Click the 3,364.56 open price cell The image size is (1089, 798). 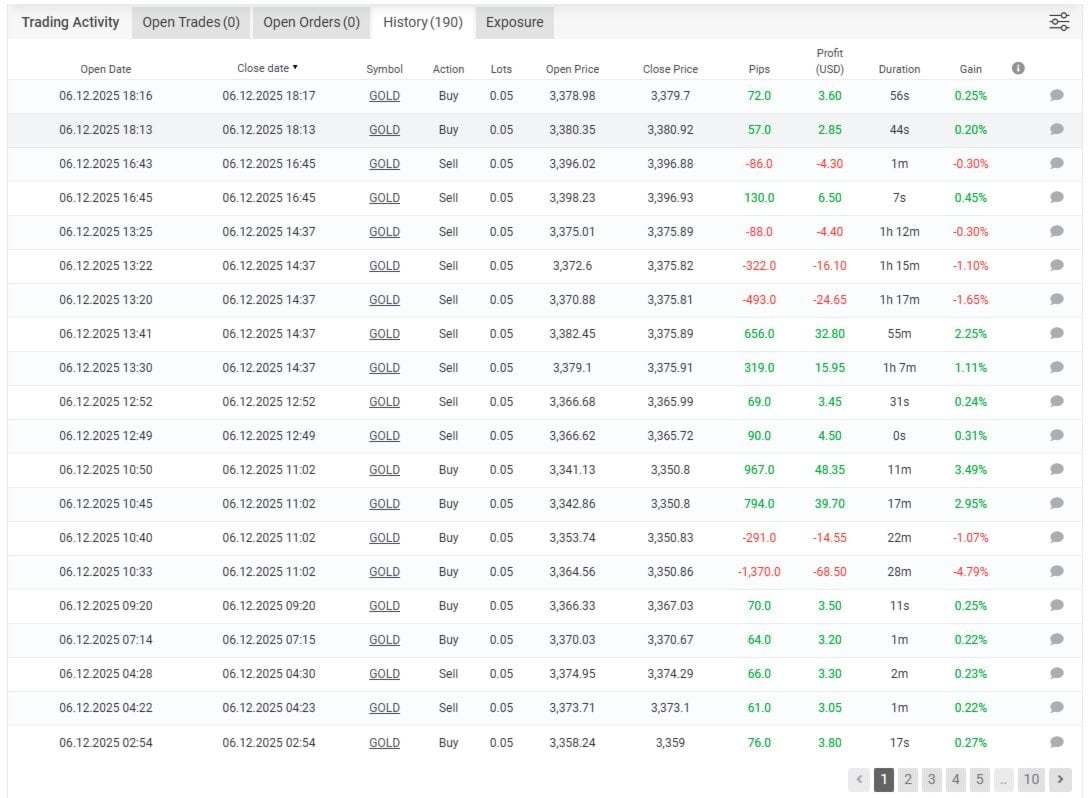coord(572,572)
